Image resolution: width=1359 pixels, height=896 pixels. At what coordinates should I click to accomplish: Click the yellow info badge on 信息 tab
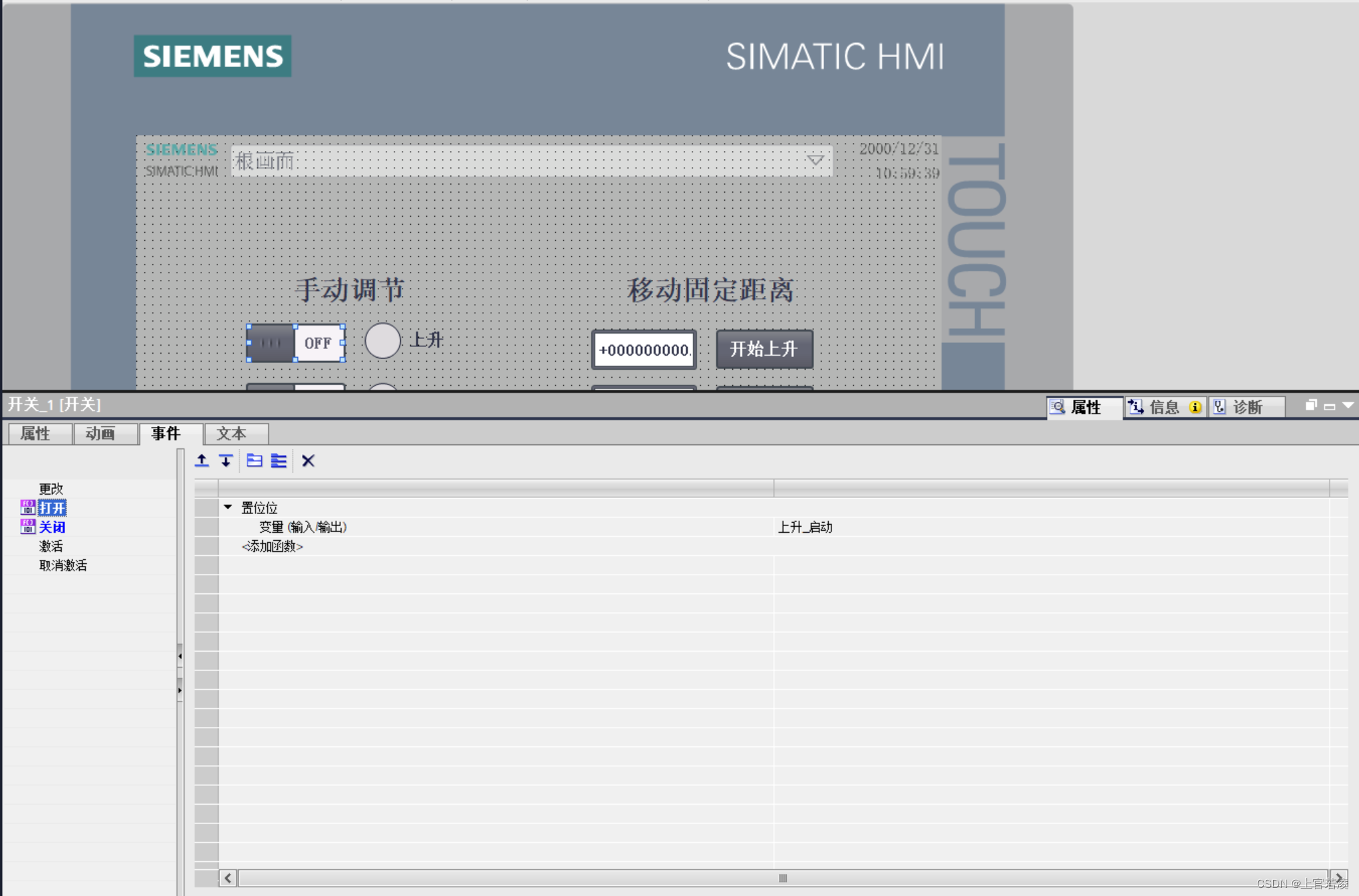tap(1195, 407)
